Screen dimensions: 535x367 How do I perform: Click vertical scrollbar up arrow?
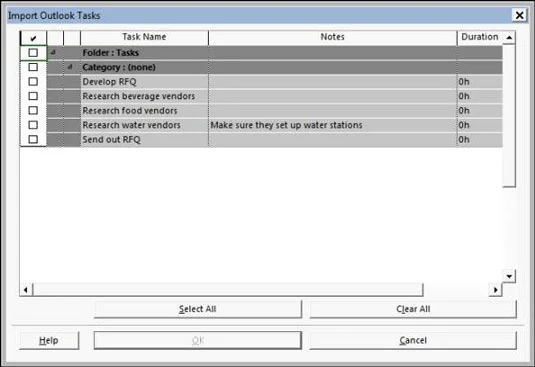[x=509, y=38]
